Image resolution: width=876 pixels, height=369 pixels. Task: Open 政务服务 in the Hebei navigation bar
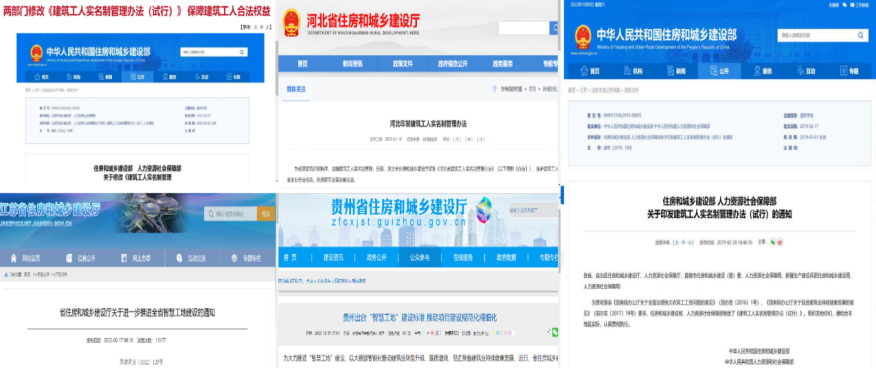[x=502, y=63]
